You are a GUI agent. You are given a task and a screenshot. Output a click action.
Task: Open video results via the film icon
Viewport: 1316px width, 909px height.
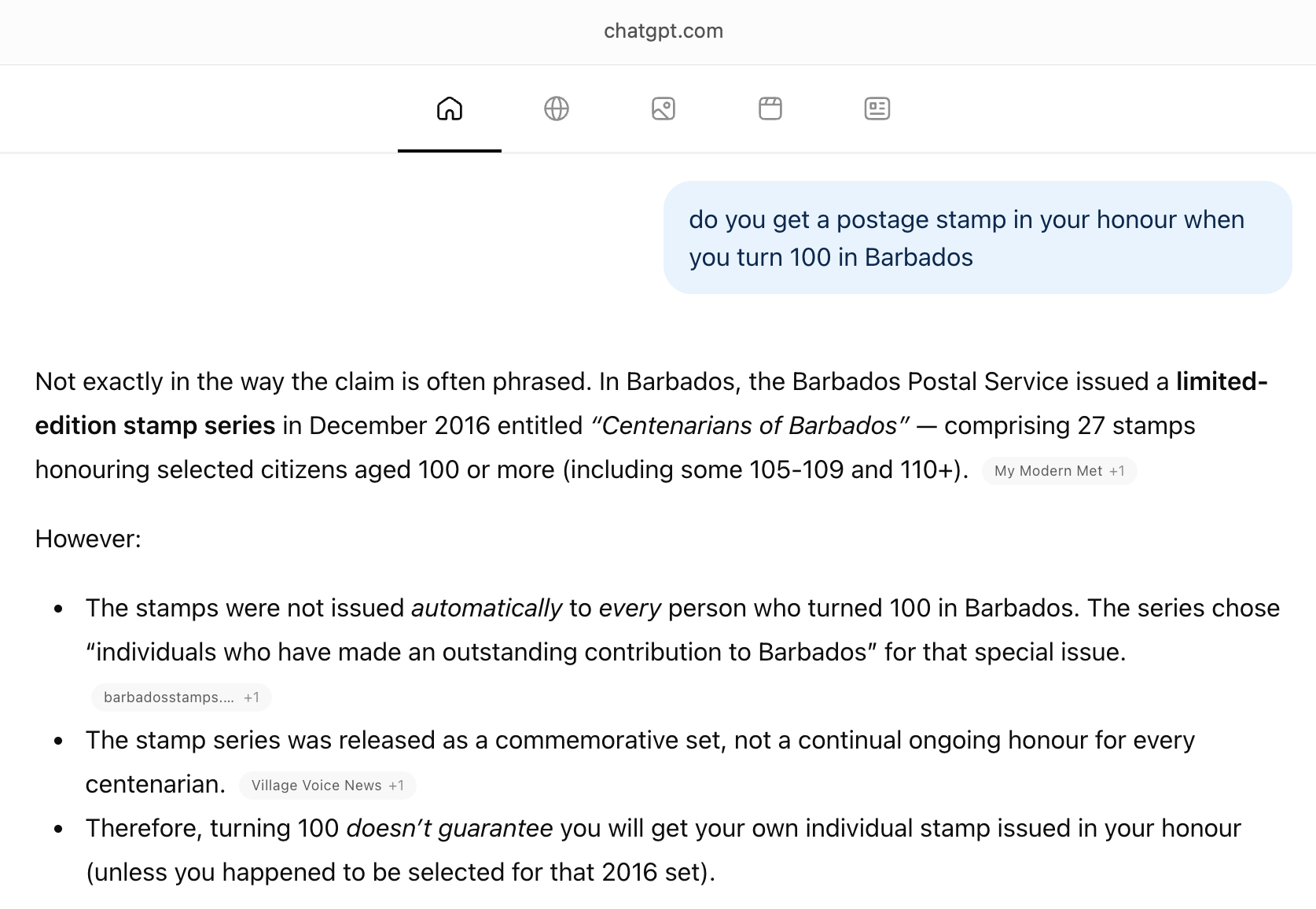coord(770,109)
